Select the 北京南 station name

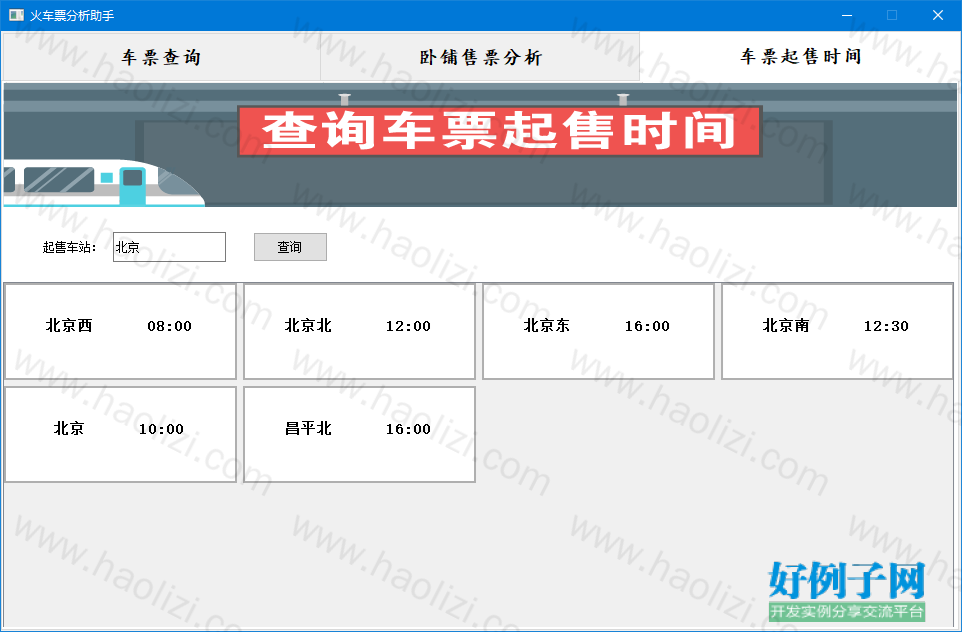point(786,325)
